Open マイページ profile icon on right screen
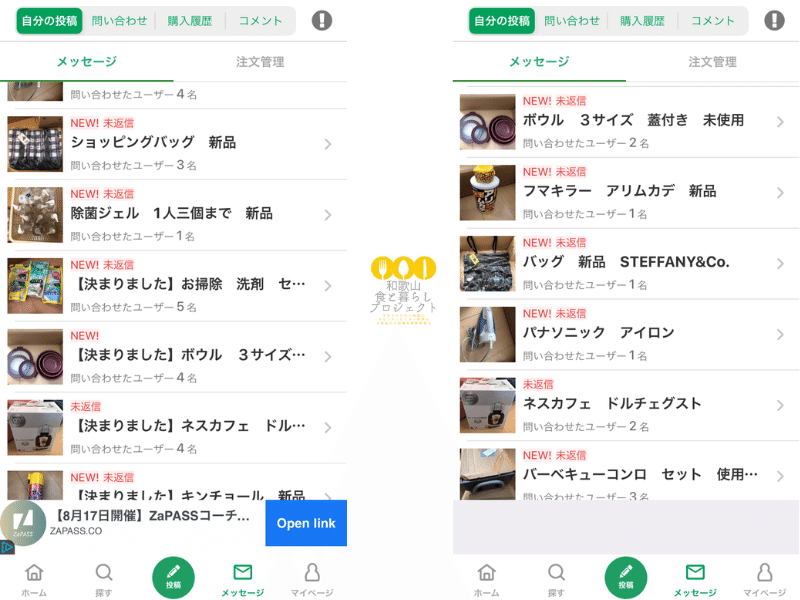The image size is (800, 600). coord(764,580)
